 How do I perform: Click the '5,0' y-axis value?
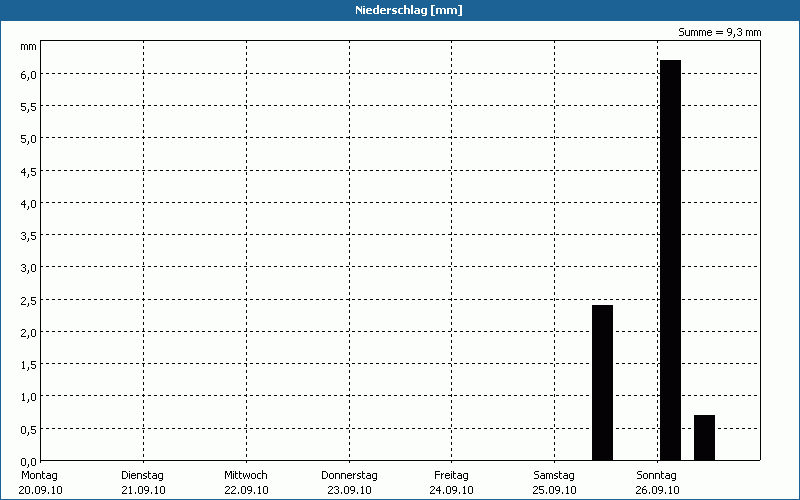[x=29, y=139]
